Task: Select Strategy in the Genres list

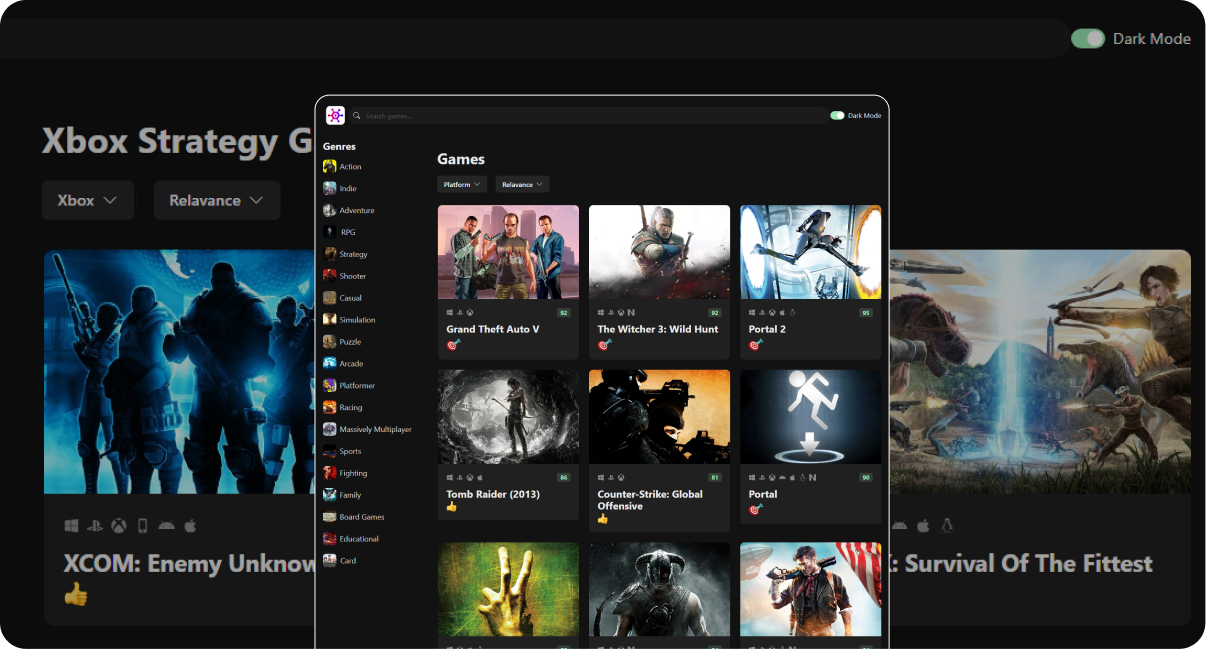Action: (x=353, y=254)
